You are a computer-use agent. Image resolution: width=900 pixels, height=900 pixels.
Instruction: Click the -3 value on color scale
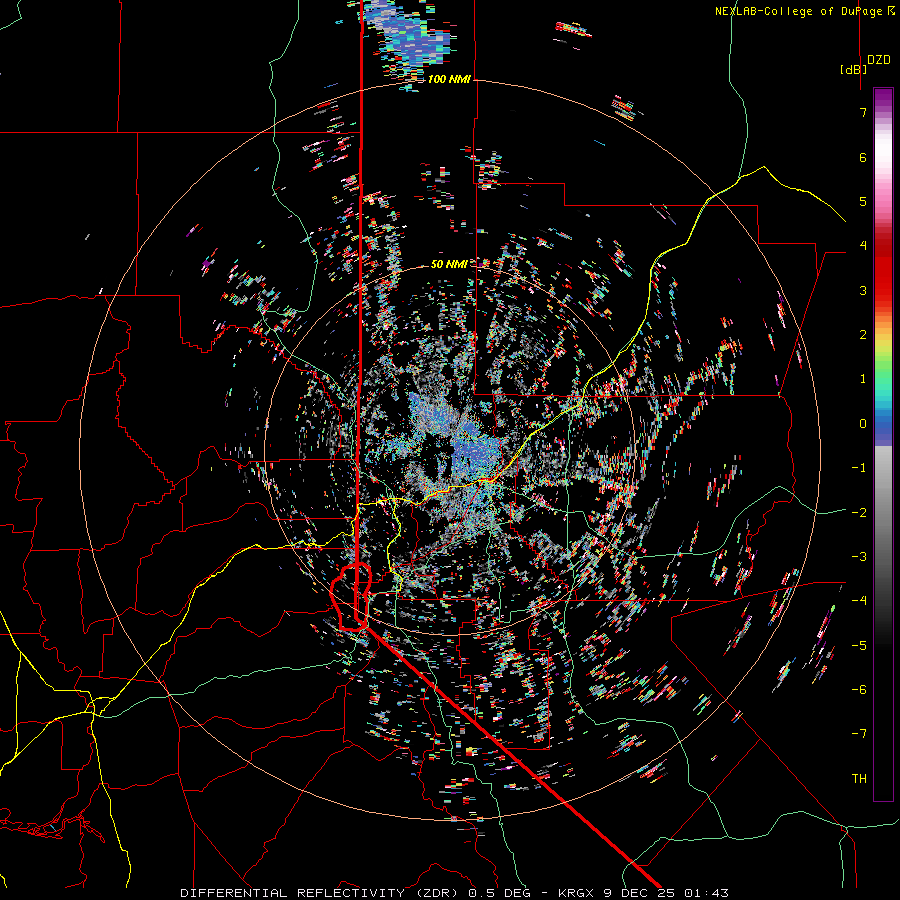(x=859, y=557)
